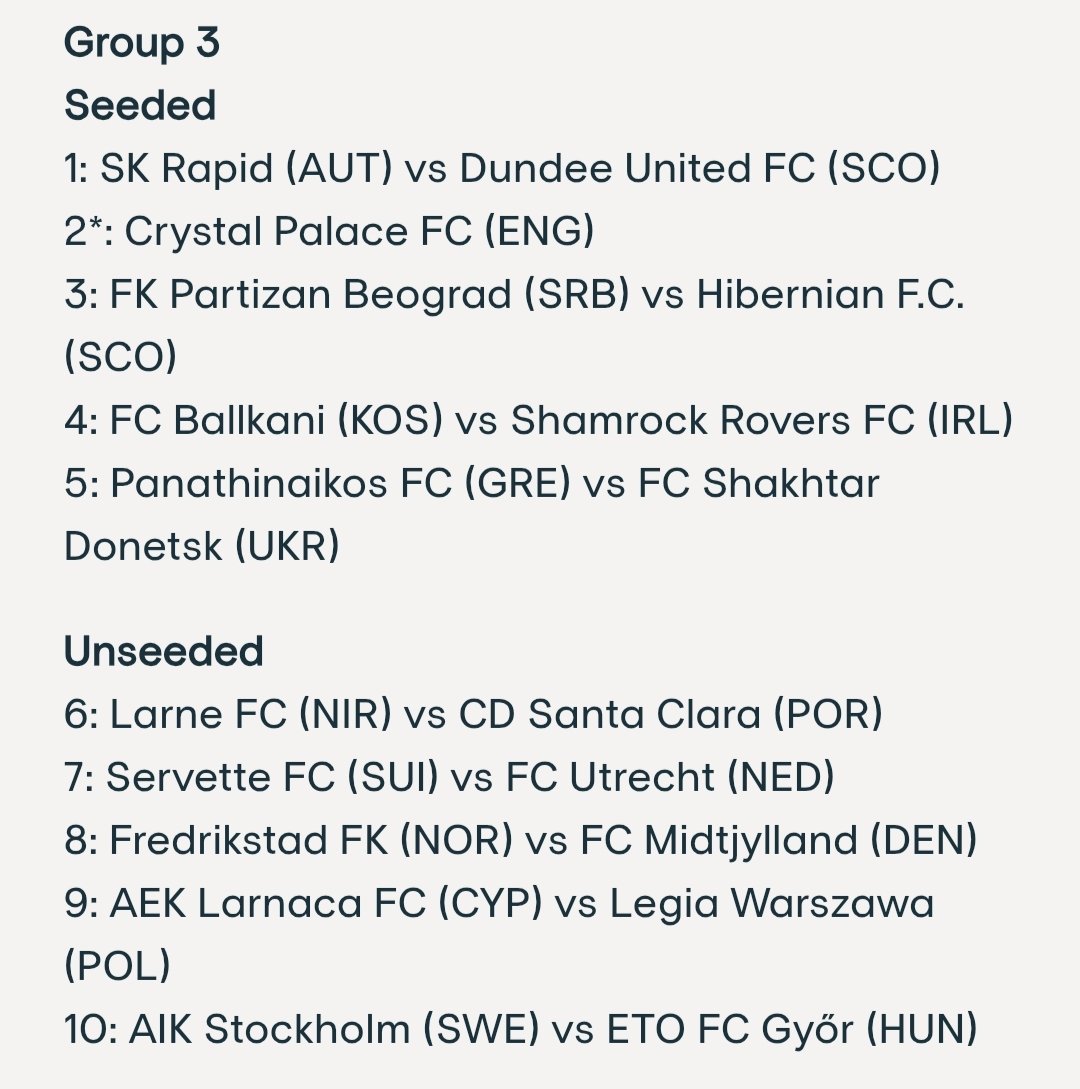Click the Fredrikstad FK vs FC Midtjylland line
This screenshot has width=1080, height=1089.
coord(520,840)
